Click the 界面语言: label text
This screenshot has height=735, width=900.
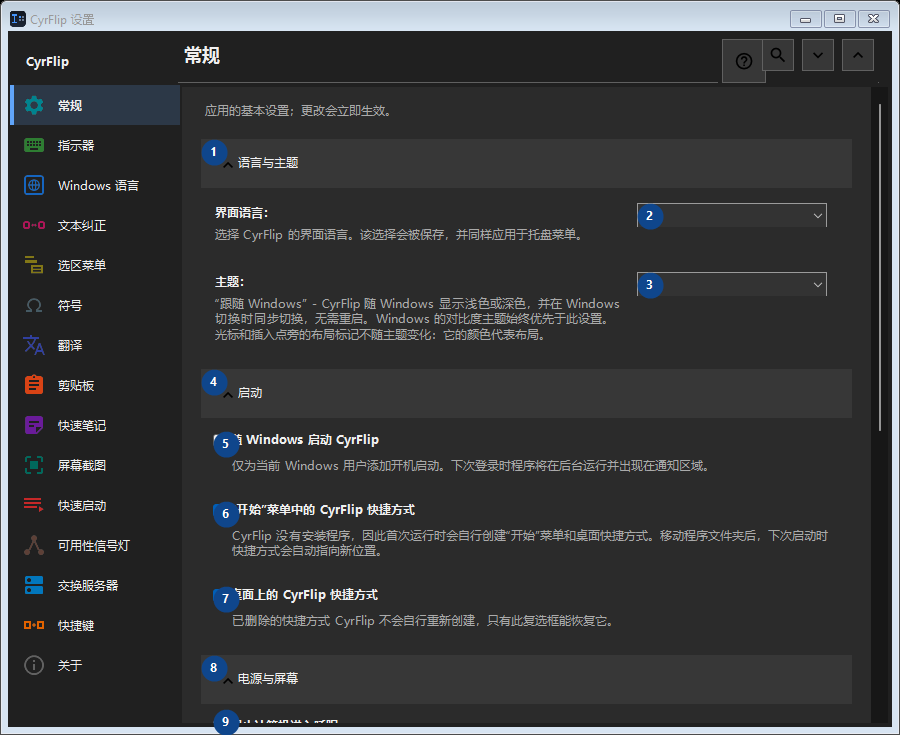pyautogui.click(x=241, y=213)
